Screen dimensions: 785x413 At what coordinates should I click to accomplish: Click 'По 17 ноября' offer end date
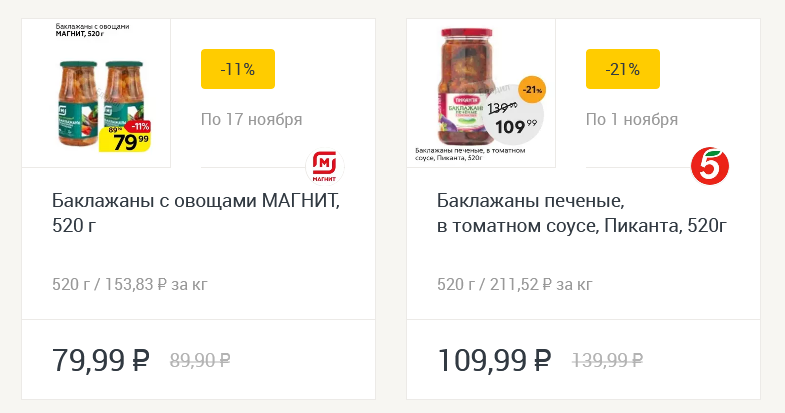coord(251,120)
